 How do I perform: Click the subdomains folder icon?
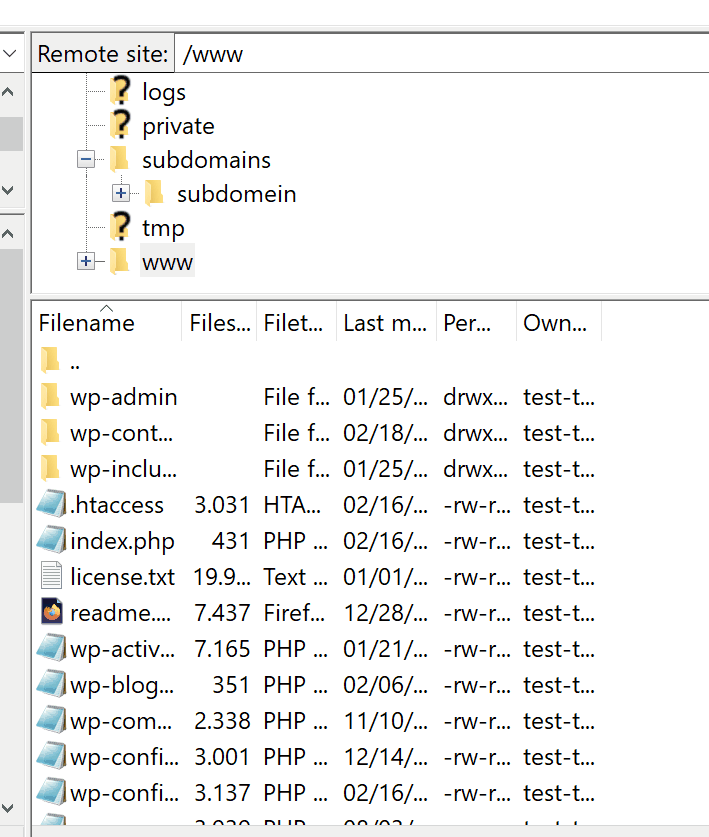(120, 159)
